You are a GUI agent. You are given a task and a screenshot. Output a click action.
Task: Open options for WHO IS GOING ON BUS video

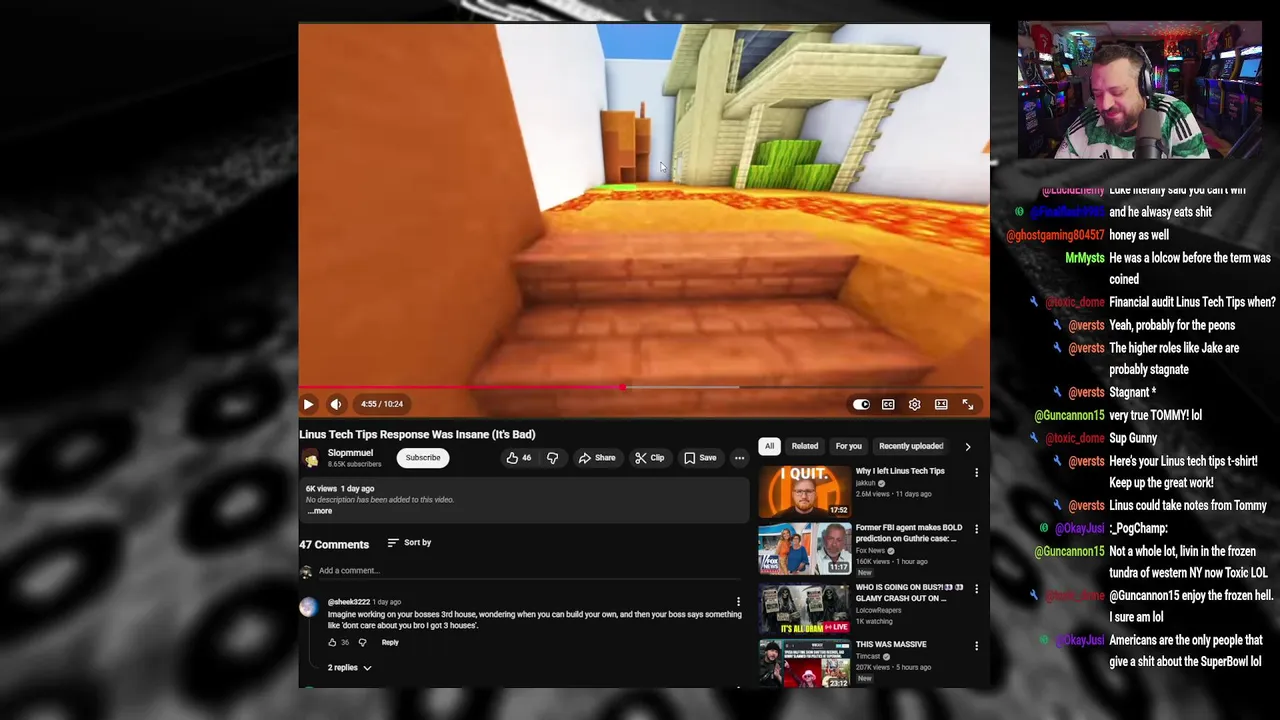976,589
